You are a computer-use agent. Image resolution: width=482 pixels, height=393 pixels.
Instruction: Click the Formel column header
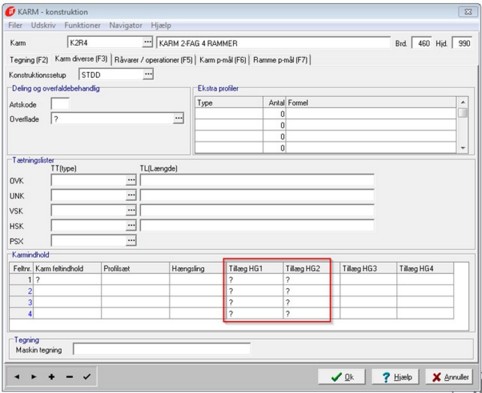[371, 103]
